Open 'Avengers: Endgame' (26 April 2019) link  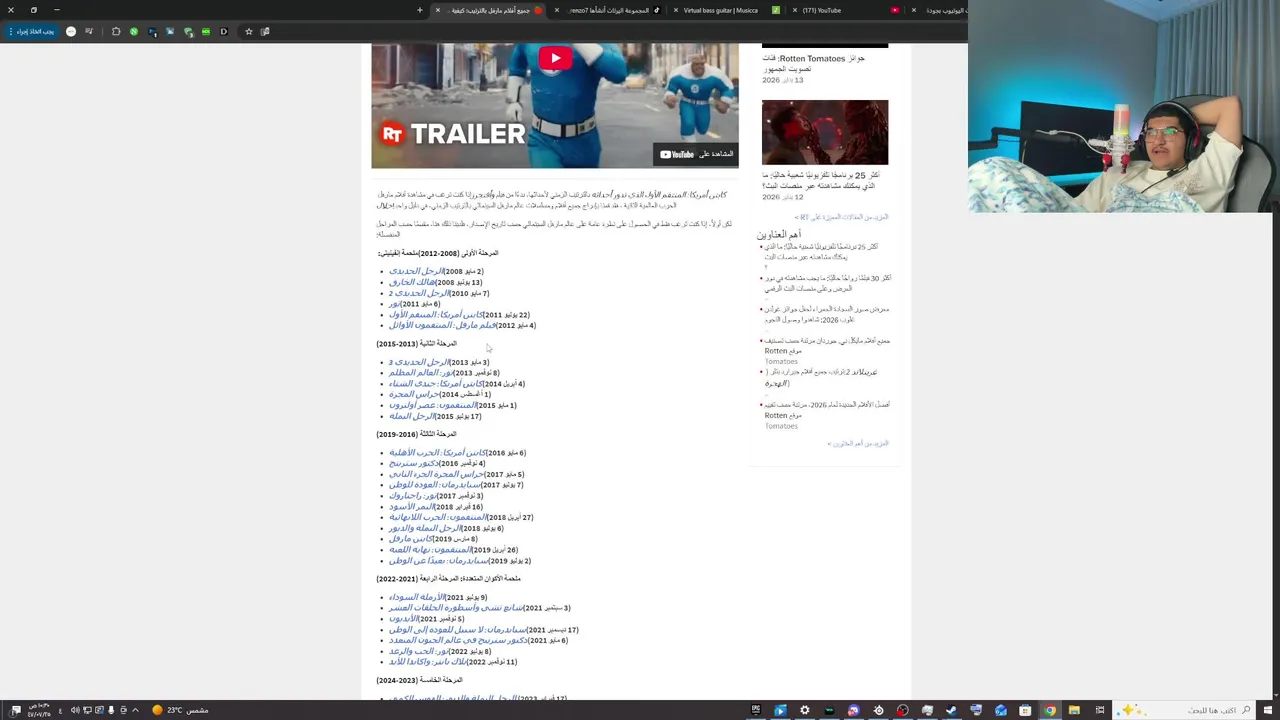coord(430,550)
